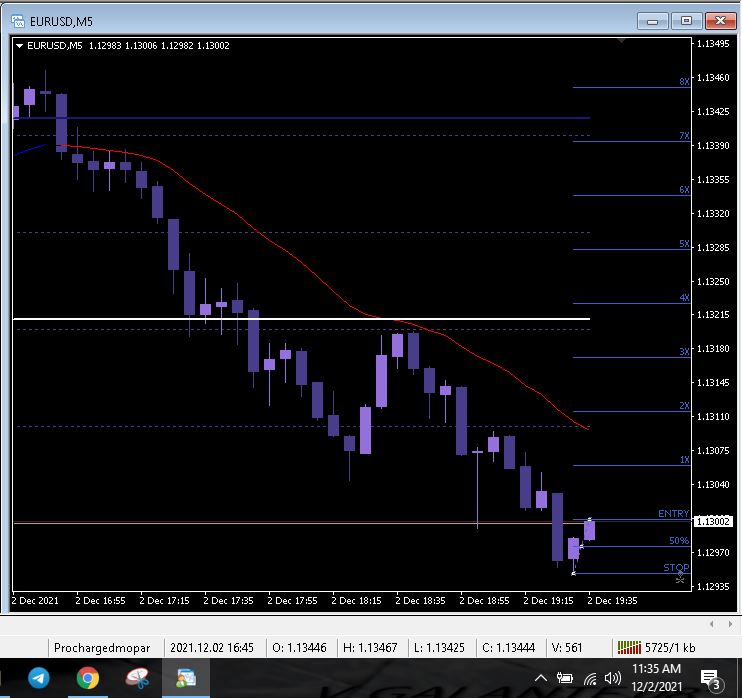Click the 50% level label
742x698 pixels.
pos(679,540)
